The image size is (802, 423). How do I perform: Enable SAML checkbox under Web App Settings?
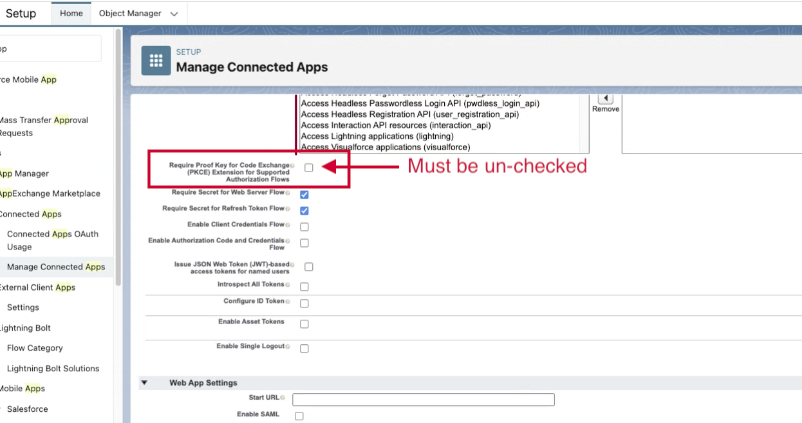(299, 416)
